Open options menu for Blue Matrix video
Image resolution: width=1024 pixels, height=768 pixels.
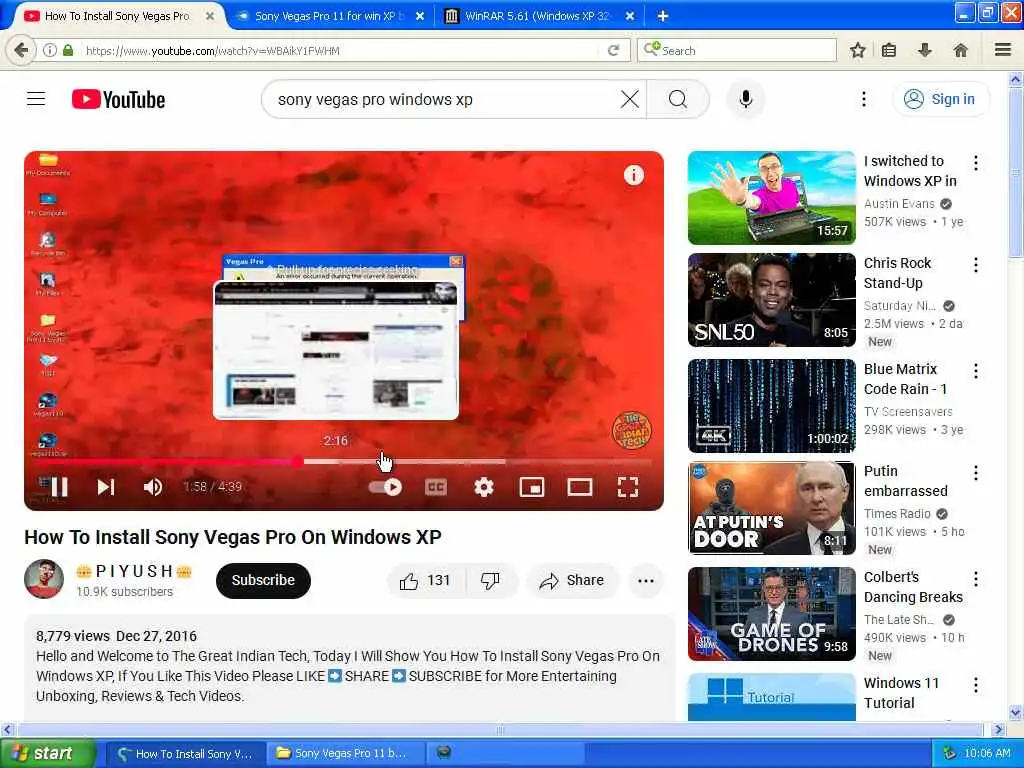pyautogui.click(x=976, y=372)
